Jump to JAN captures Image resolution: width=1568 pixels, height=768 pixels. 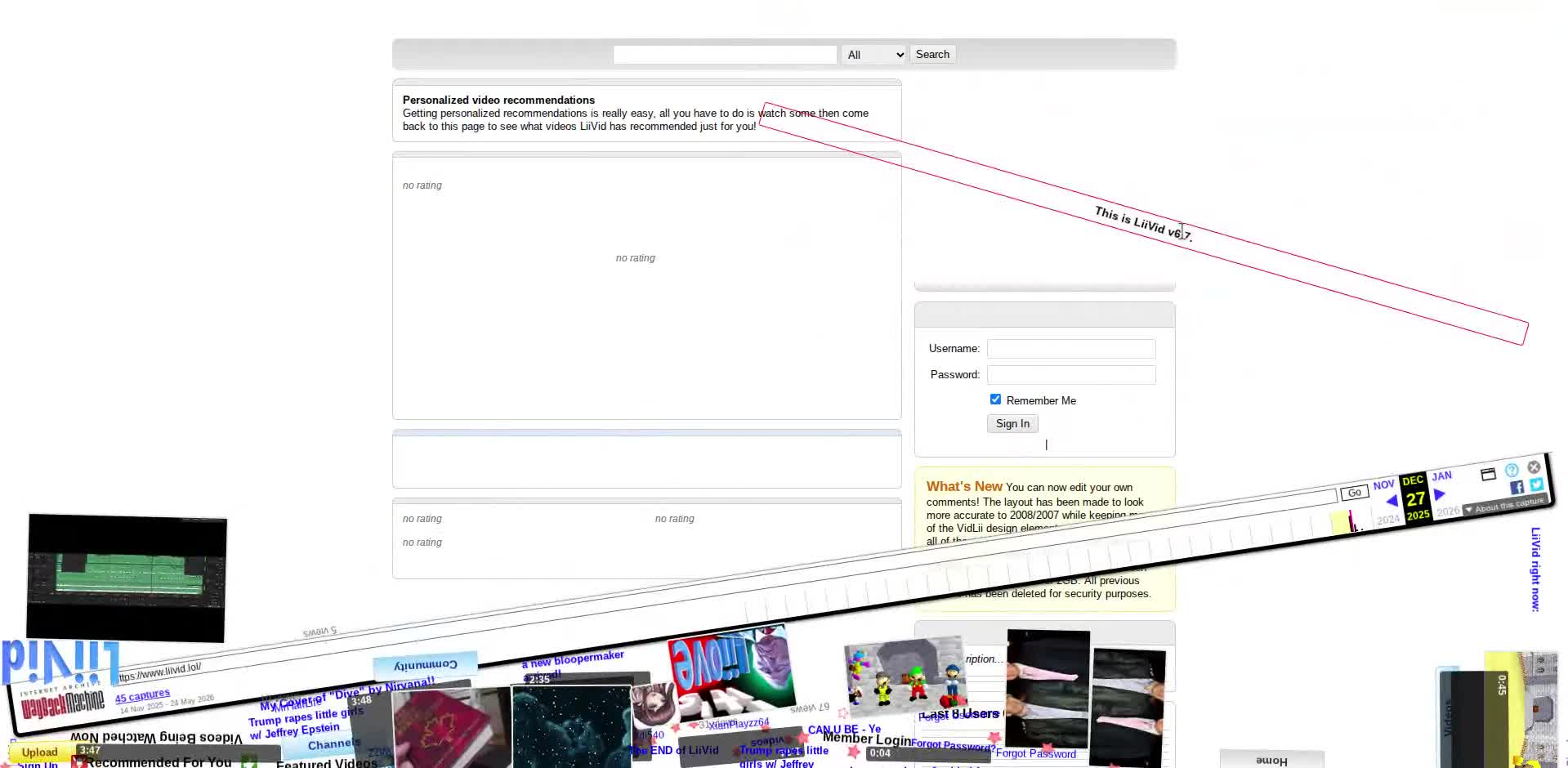tap(1441, 476)
